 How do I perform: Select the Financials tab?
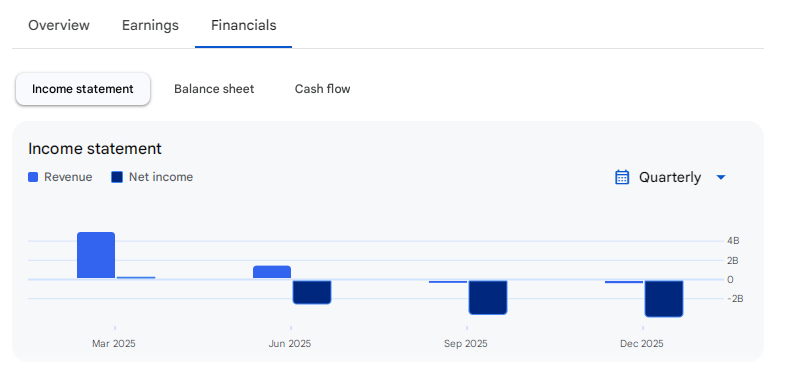tap(243, 25)
